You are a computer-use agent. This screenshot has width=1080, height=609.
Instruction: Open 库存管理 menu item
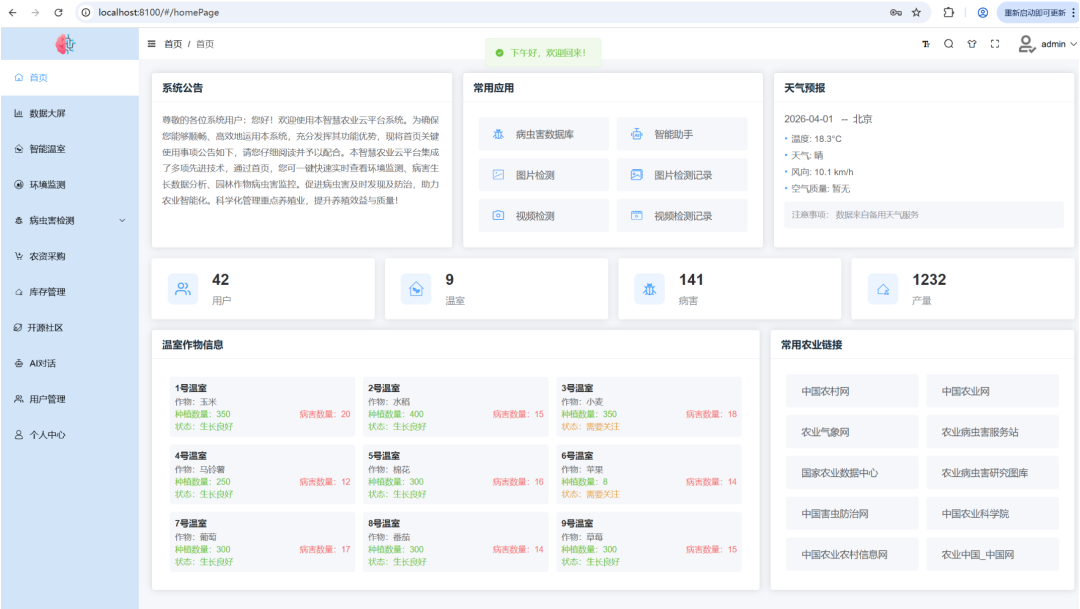70,292
